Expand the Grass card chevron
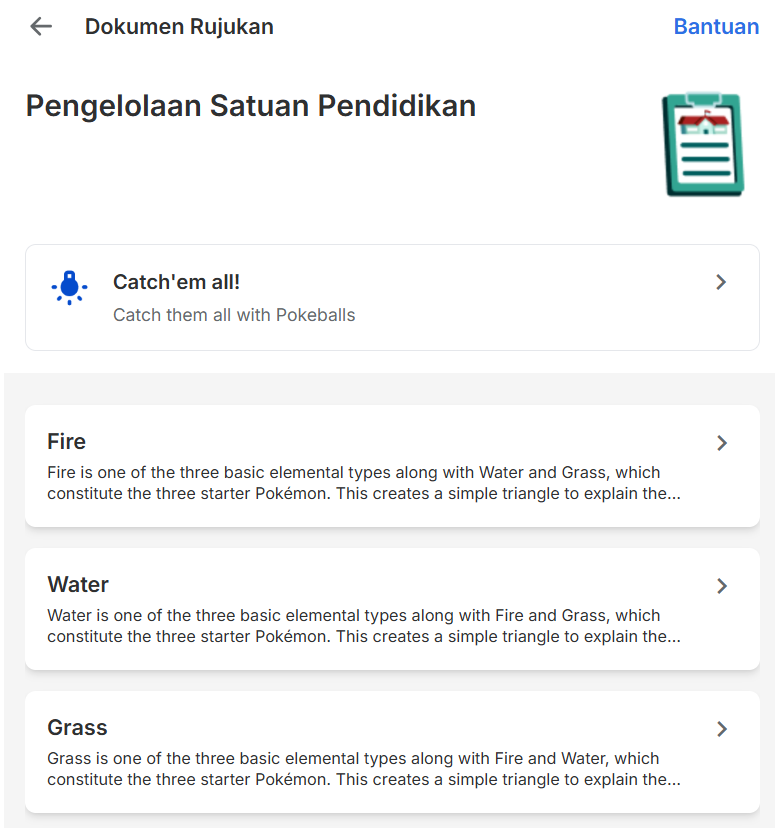 pyautogui.click(x=722, y=729)
